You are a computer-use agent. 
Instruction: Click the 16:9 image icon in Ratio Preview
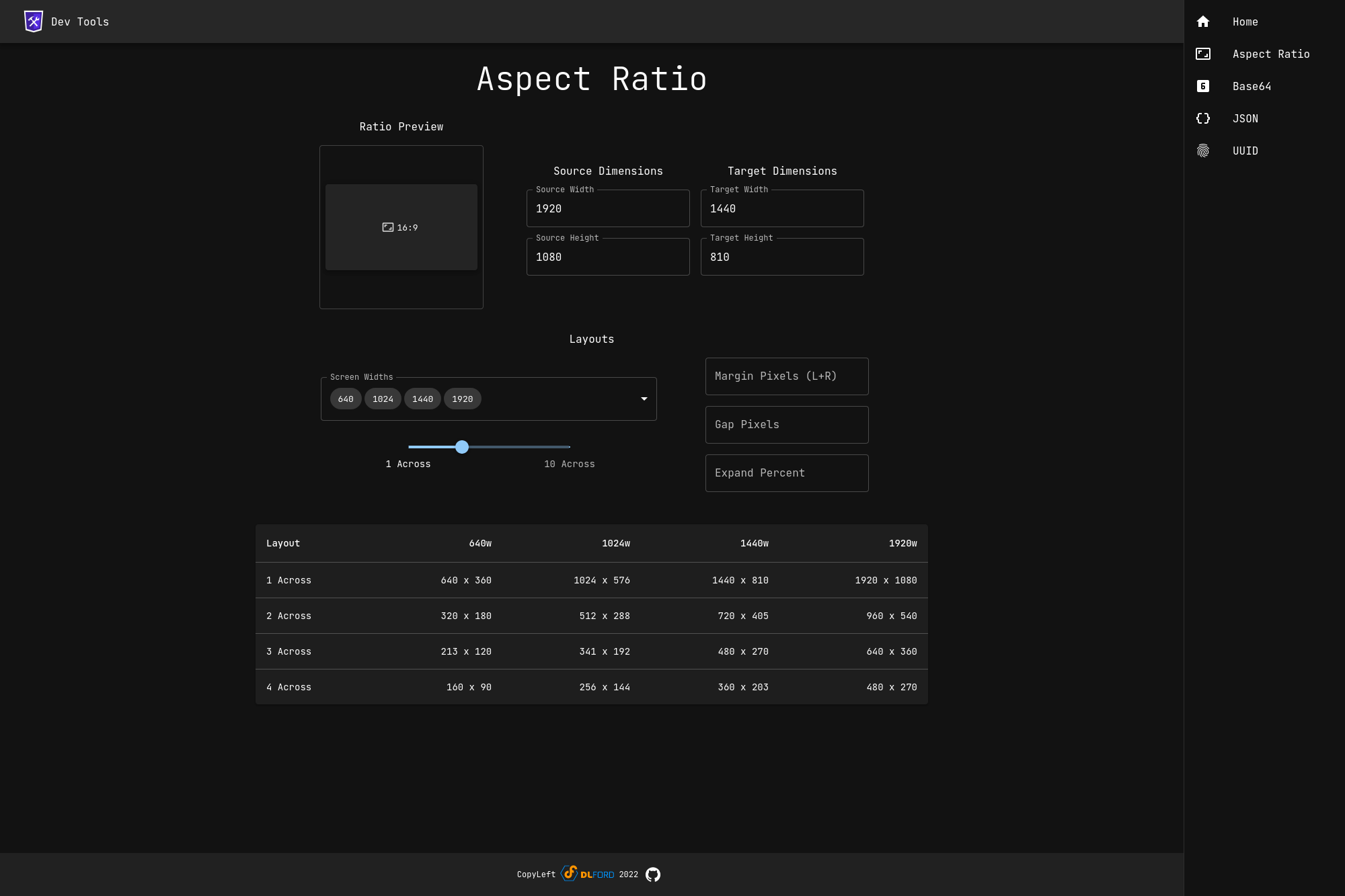point(388,227)
